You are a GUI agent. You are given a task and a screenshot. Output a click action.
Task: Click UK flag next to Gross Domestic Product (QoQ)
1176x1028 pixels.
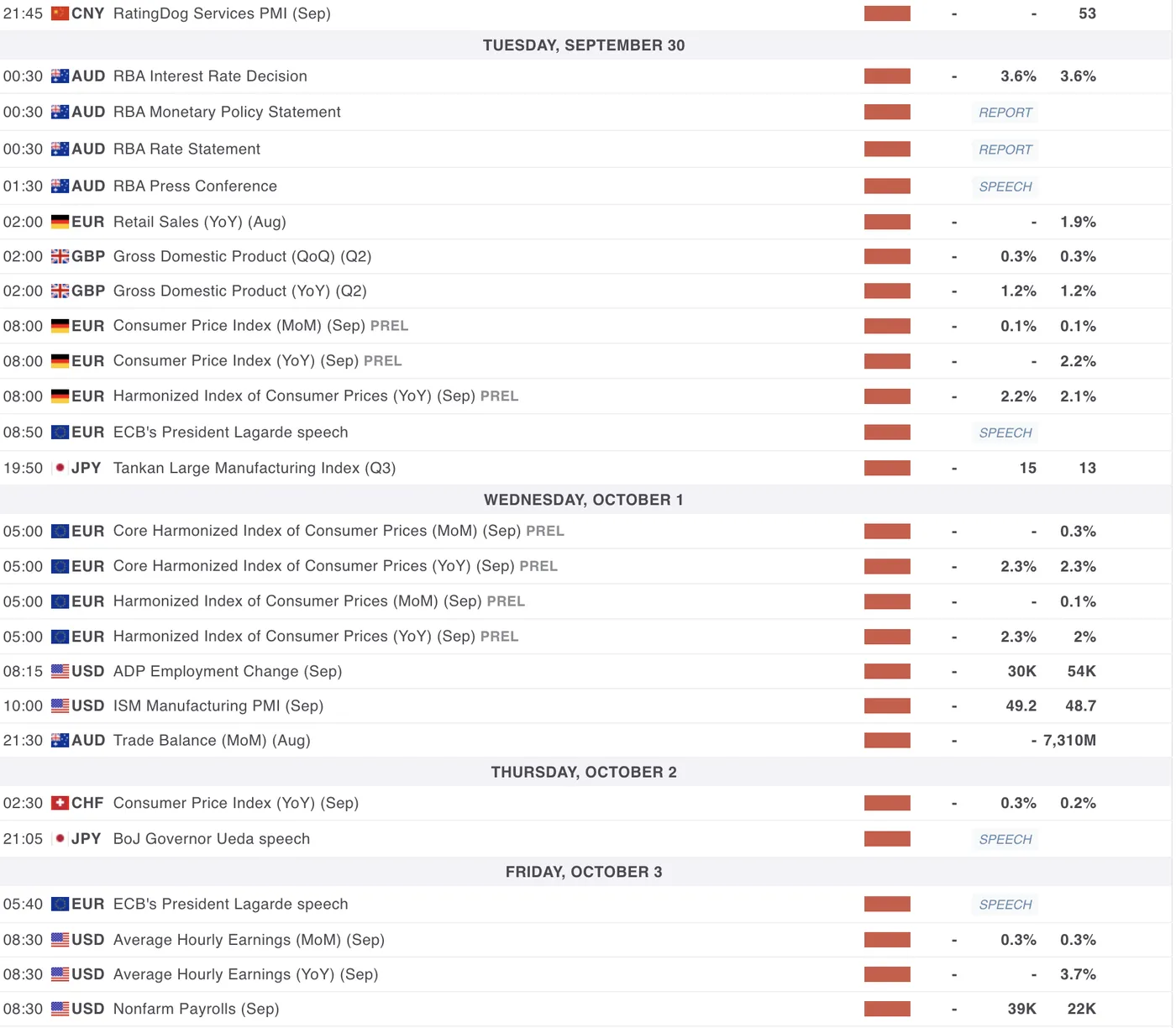tap(60, 257)
